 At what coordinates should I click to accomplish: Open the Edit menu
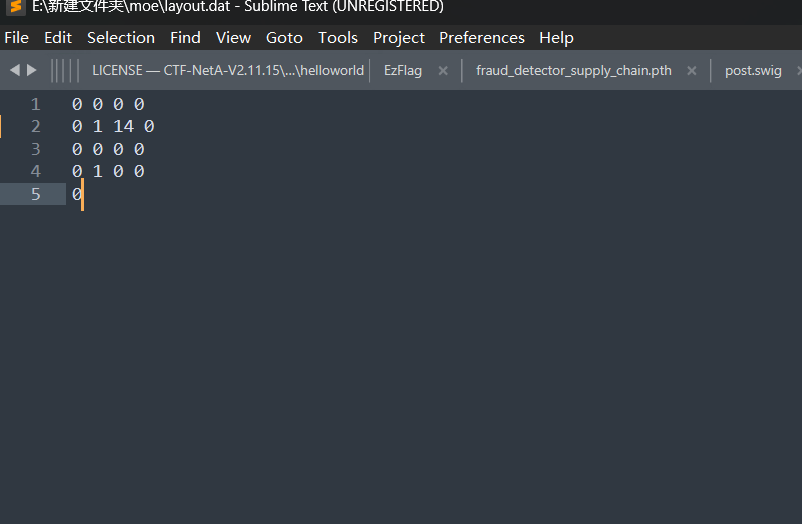pos(58,38)
